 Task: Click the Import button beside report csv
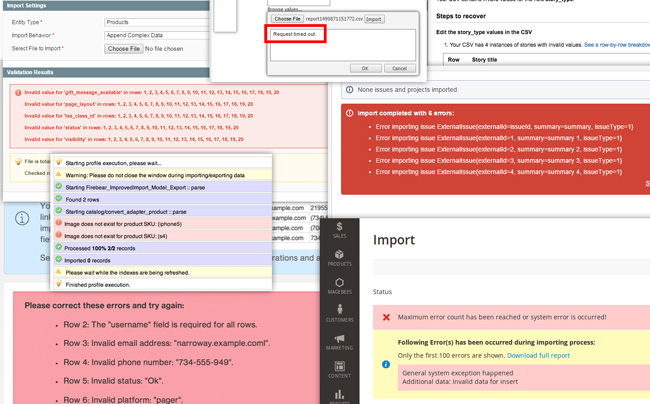pyautogui.click(x=374, y=19)
